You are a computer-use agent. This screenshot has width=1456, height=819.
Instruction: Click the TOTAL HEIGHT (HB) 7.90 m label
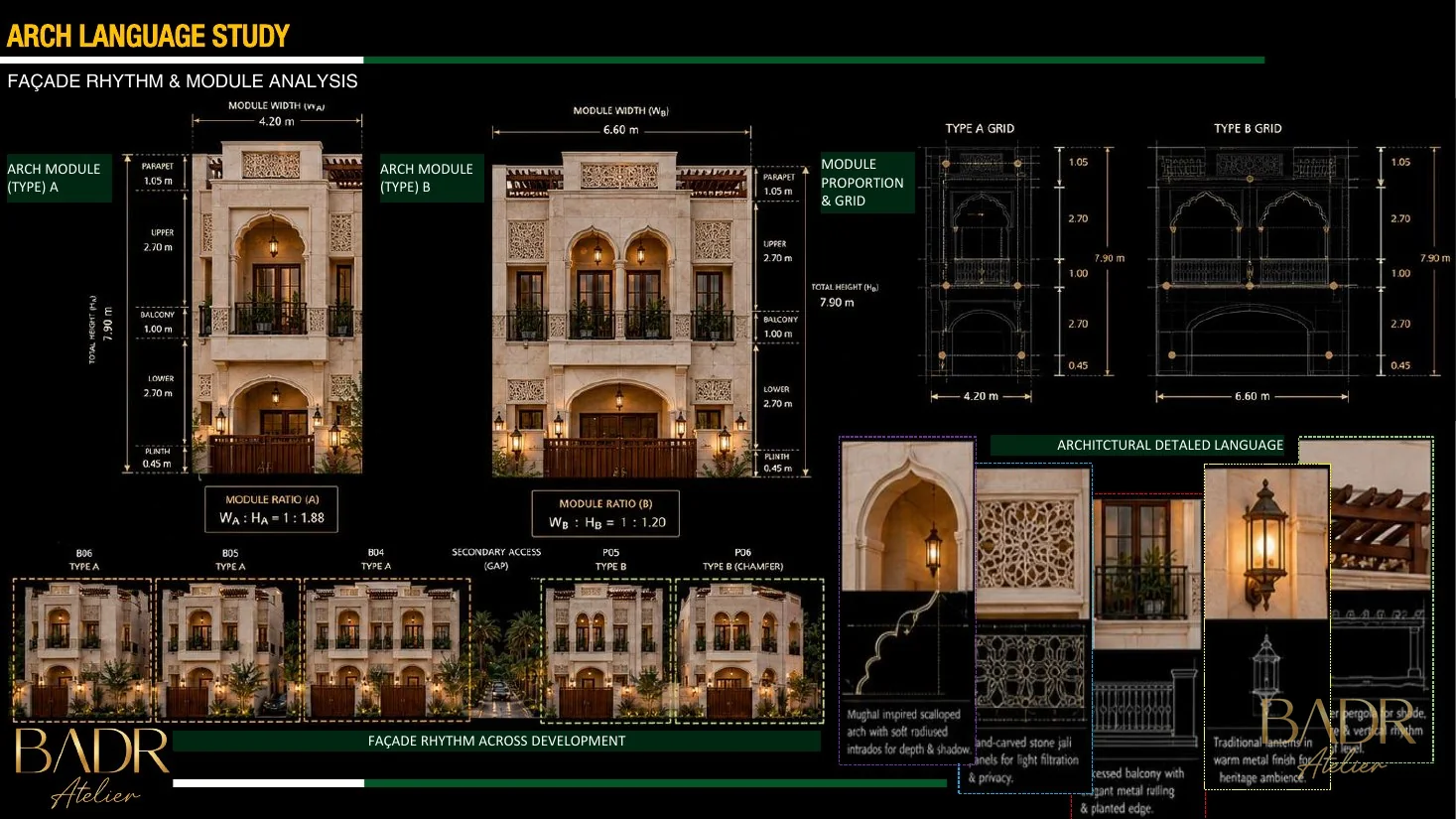coord(844,295)
